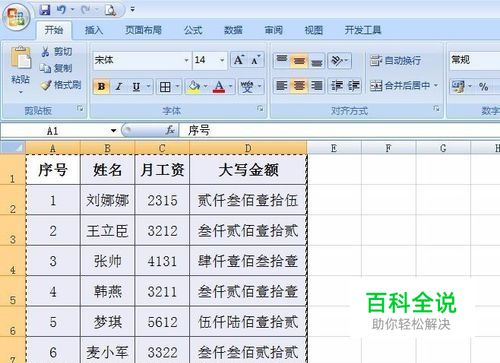Toggle Align Text Right

(x=316, y=86)
